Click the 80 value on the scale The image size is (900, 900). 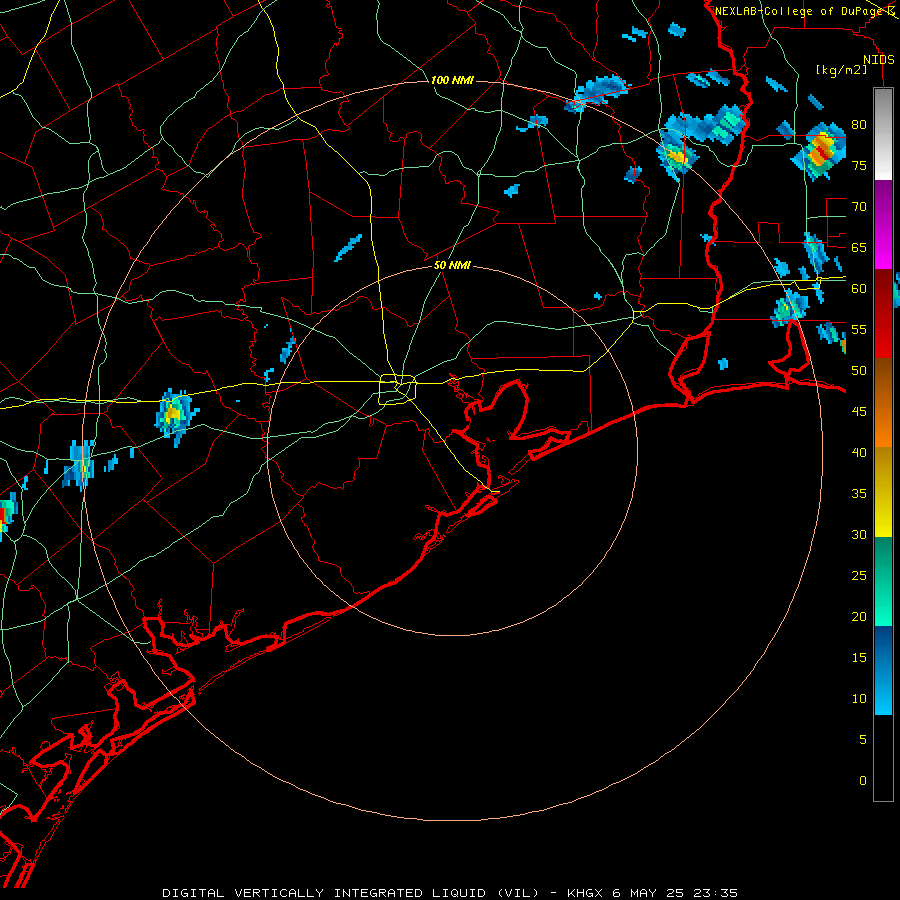point(859,125)
